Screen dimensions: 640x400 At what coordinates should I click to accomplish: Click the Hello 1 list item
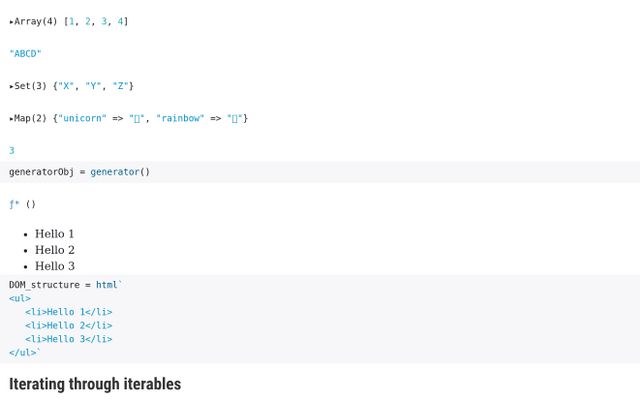pos(55,234)
